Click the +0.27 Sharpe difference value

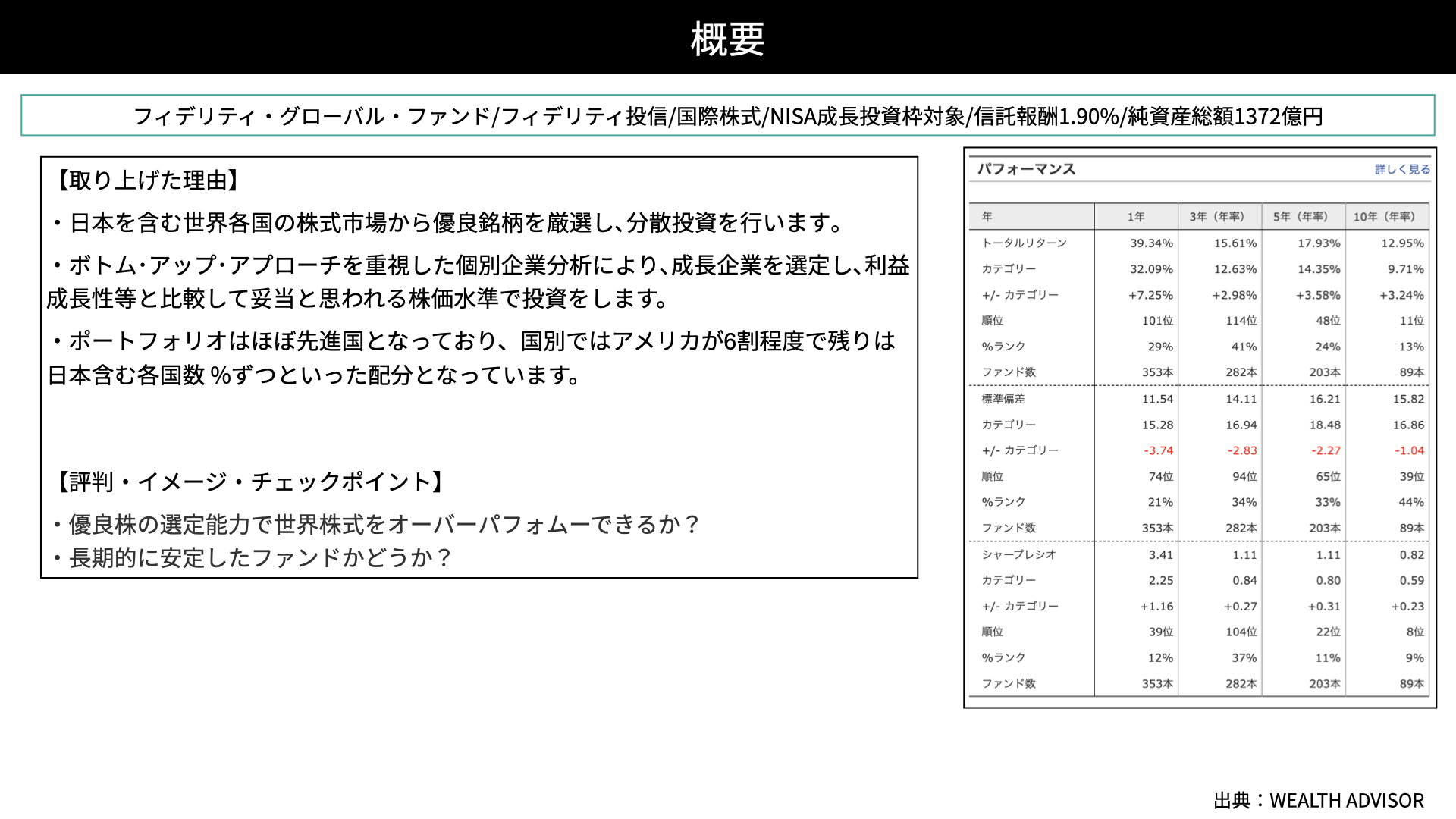coord(1240,606)
